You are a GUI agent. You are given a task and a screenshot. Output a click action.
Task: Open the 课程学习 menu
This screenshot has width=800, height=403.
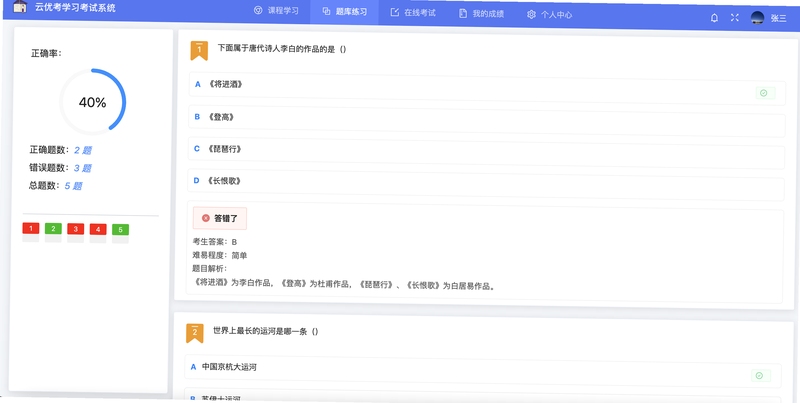tap(276, 11)
